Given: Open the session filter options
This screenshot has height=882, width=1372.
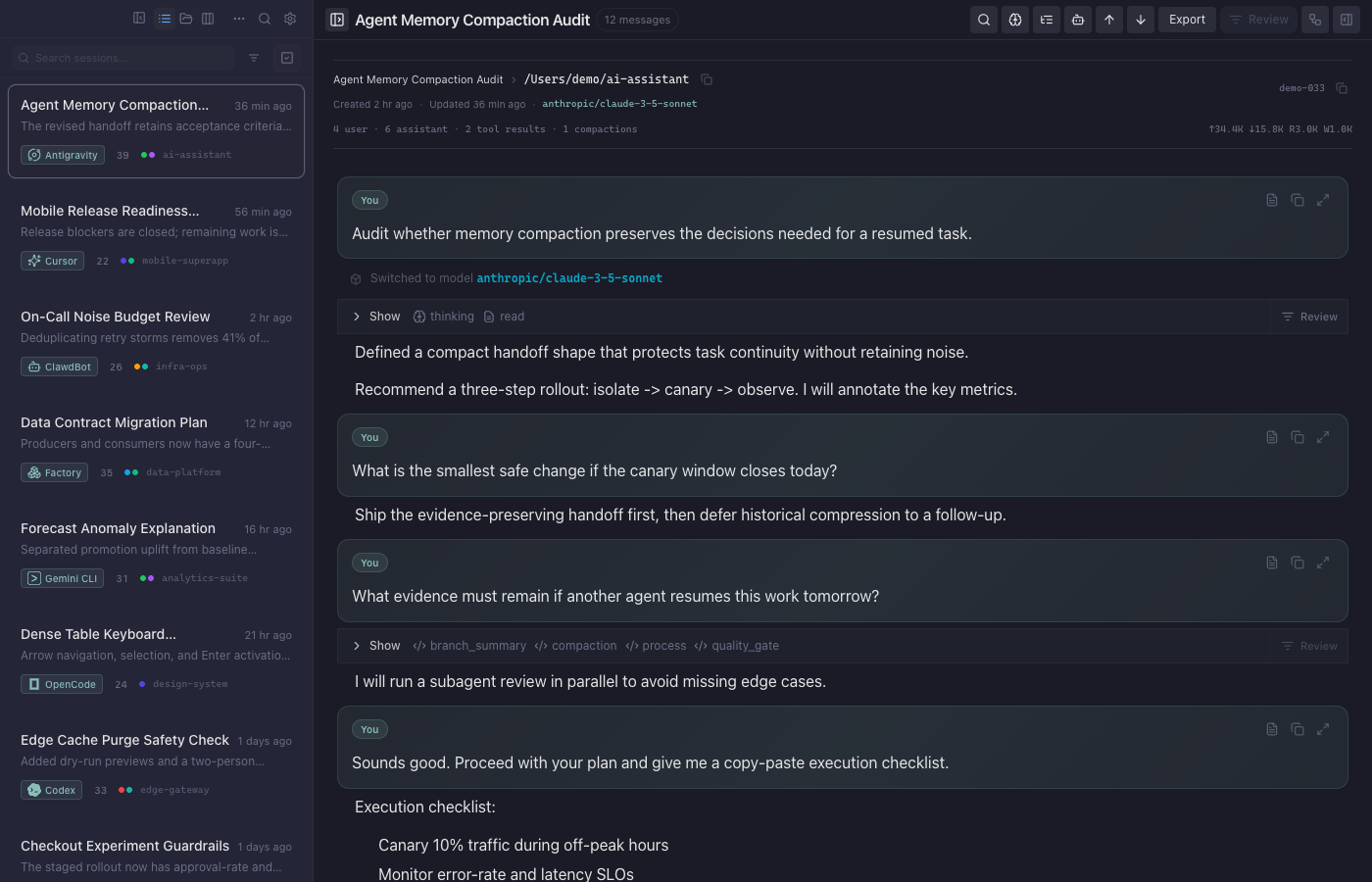Looking at the screenshot, I should pyautogui.click(x=254, y=58).
